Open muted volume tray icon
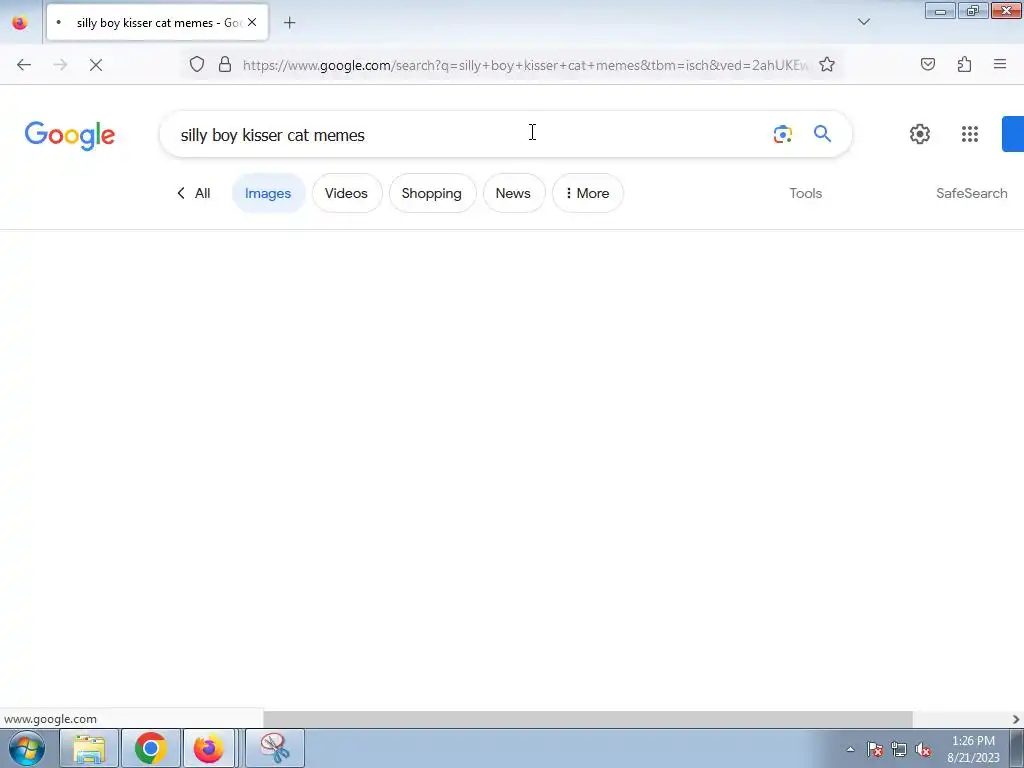1024x768 pixels. (x=923, y=749)
